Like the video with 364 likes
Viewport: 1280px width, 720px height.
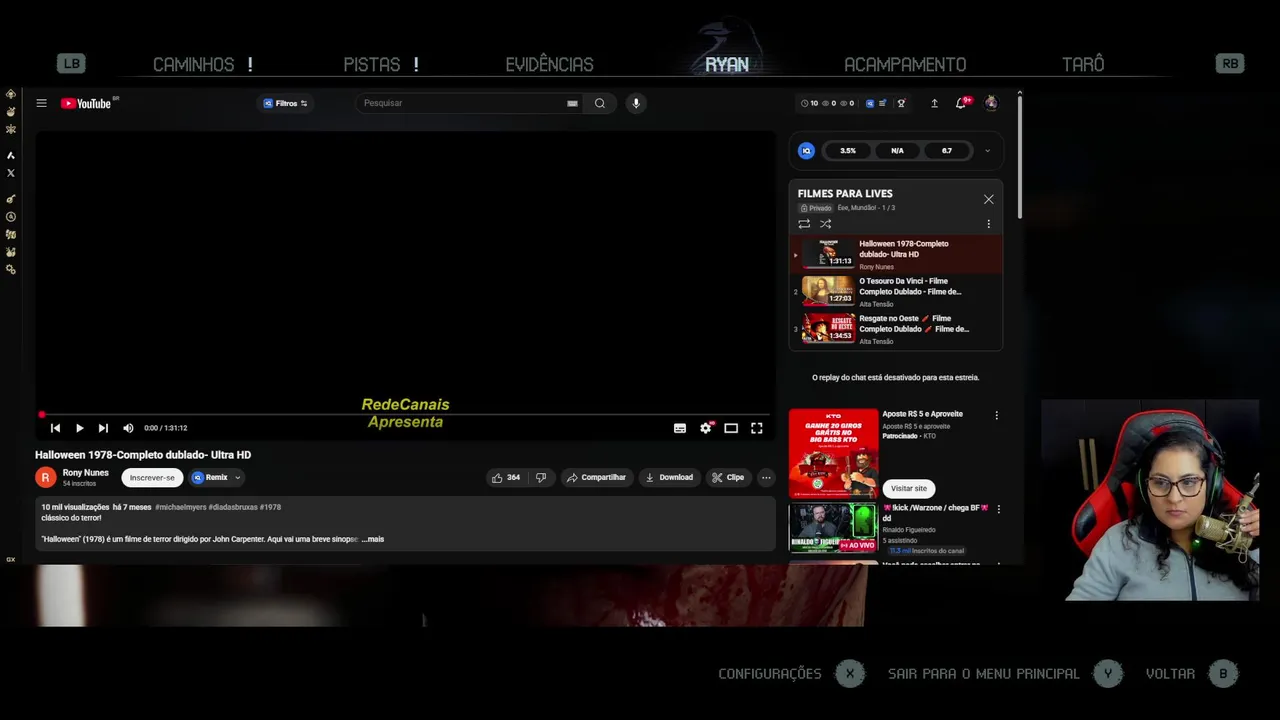(x=505, y=478)
